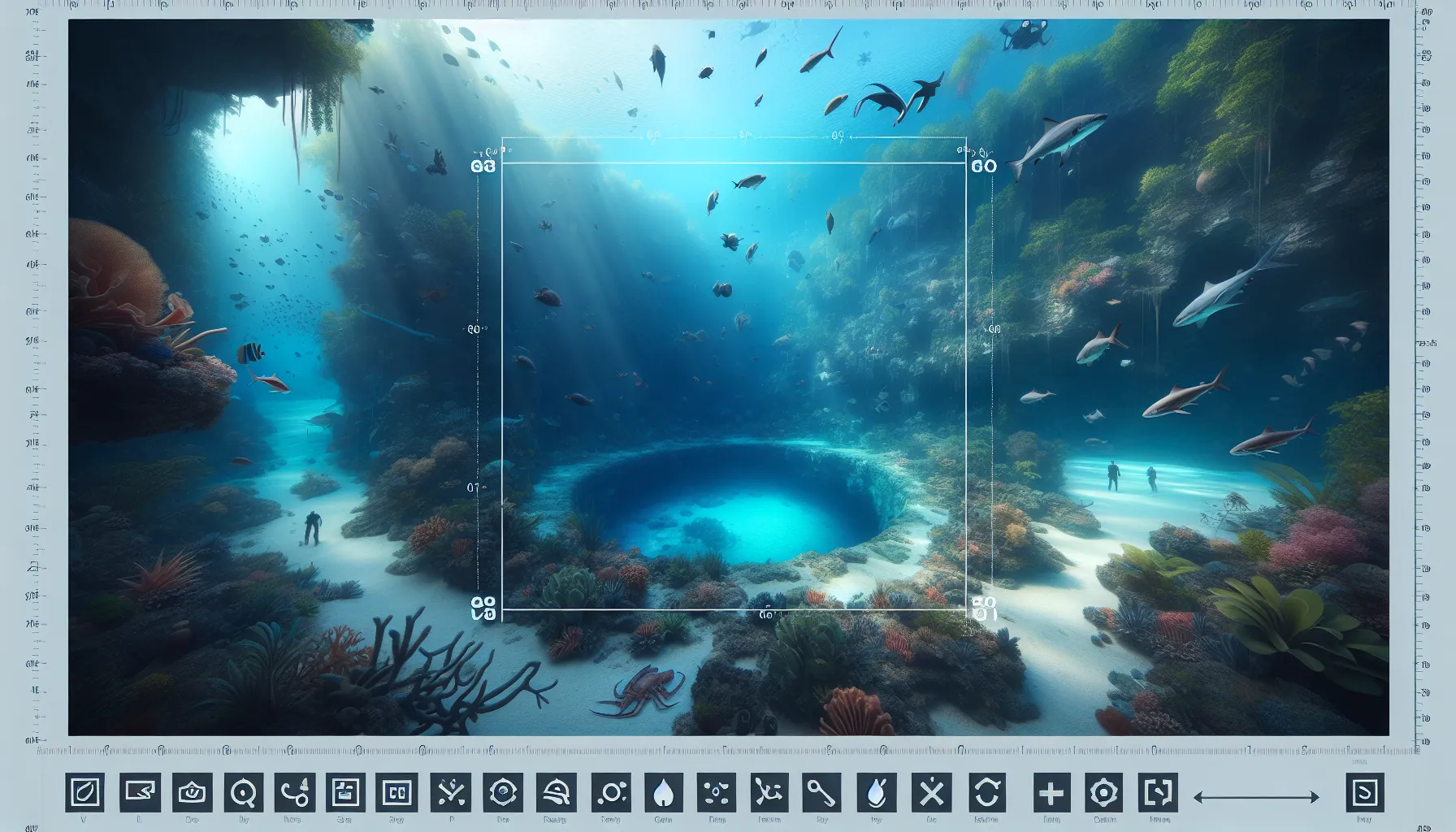1456x832 pixels.
Task: Click the rightmost square spiral icon
Action: point(1365,791)
